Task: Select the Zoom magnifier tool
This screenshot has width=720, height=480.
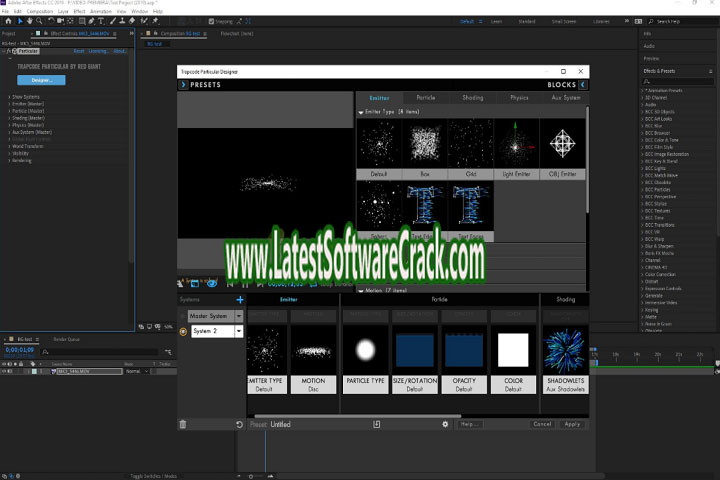Action: [x=39, y=21]
